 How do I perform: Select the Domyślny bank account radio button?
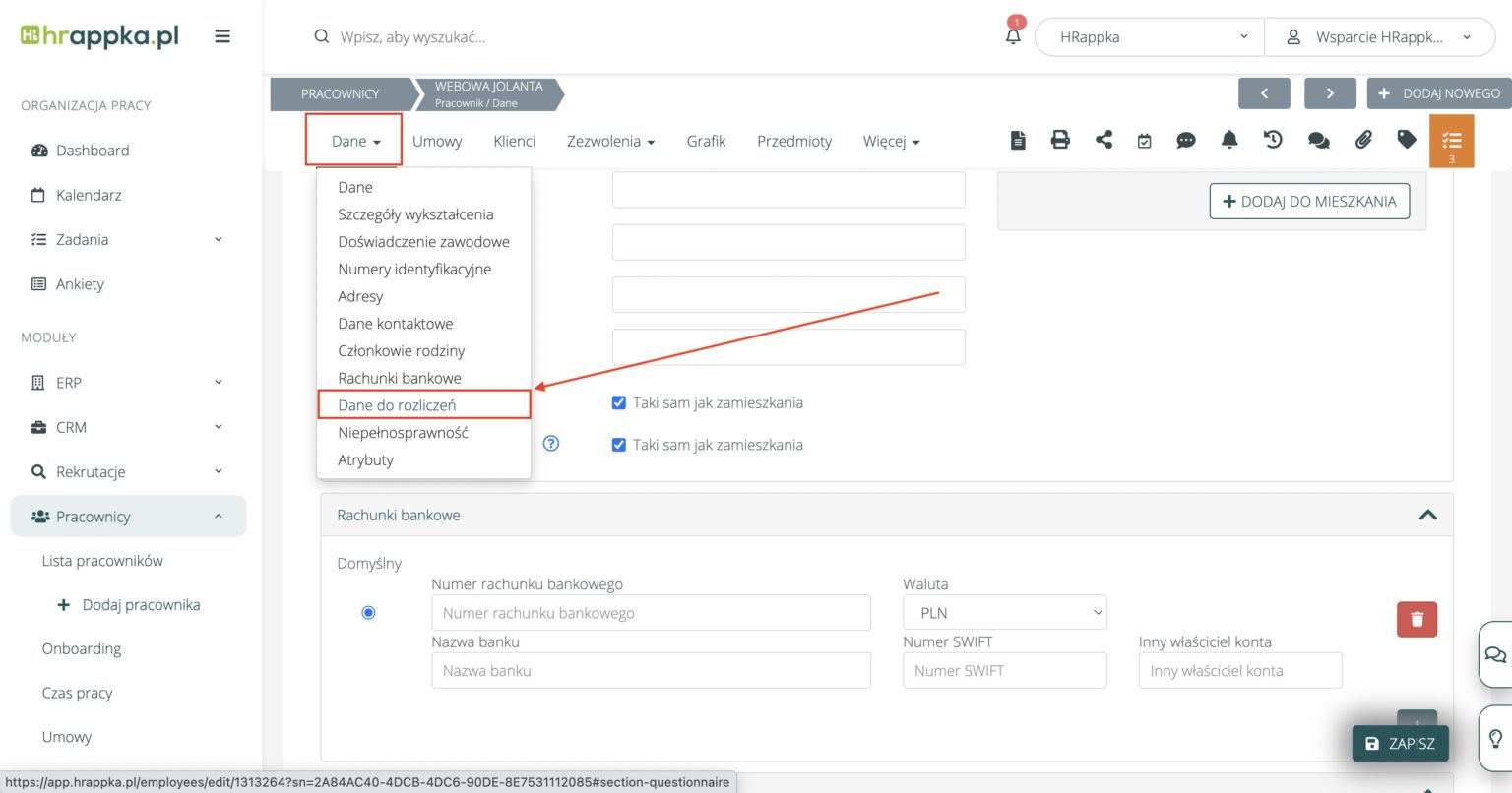[368, 613]
